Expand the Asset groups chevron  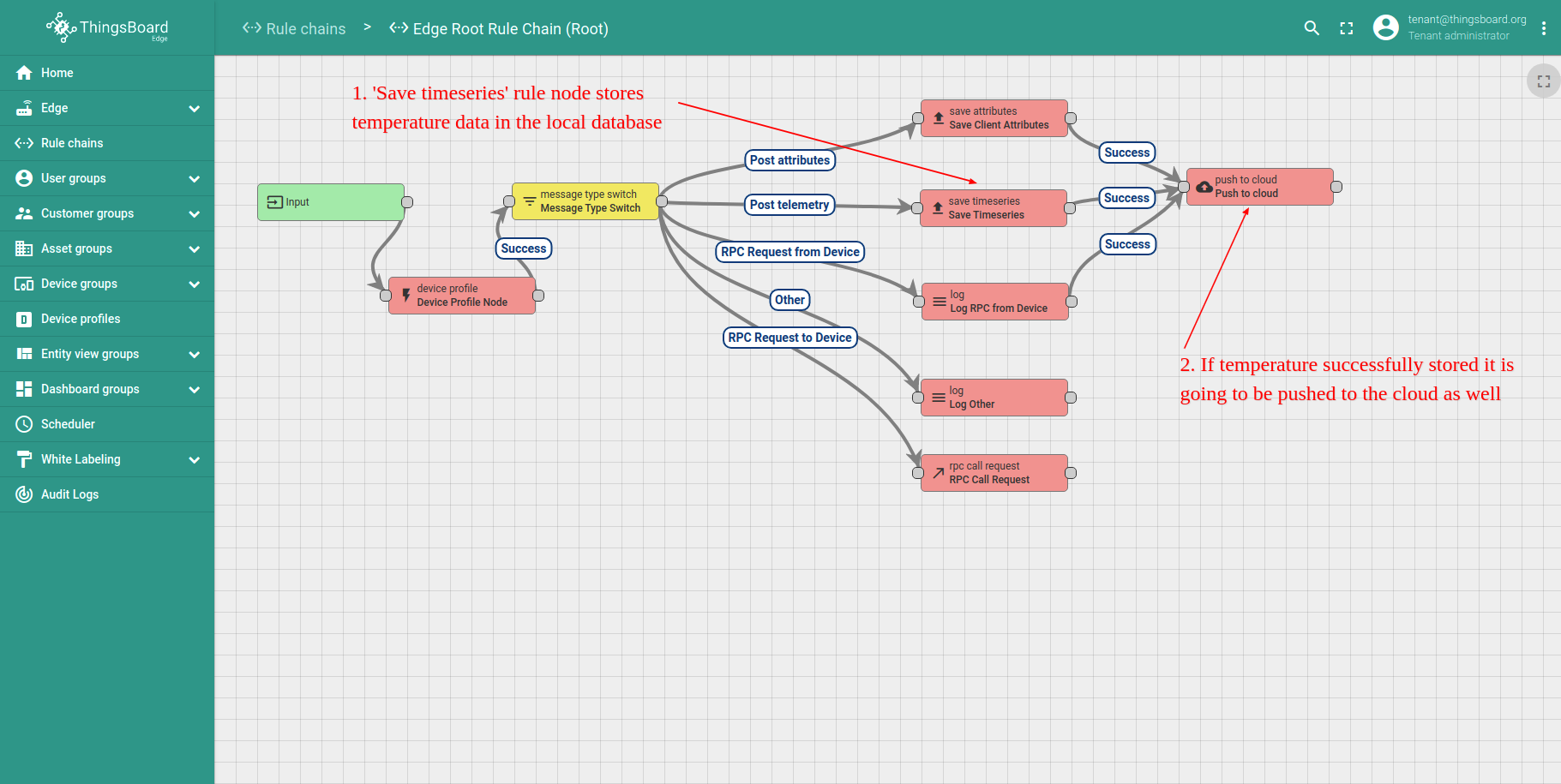click(x=195, y=249)
